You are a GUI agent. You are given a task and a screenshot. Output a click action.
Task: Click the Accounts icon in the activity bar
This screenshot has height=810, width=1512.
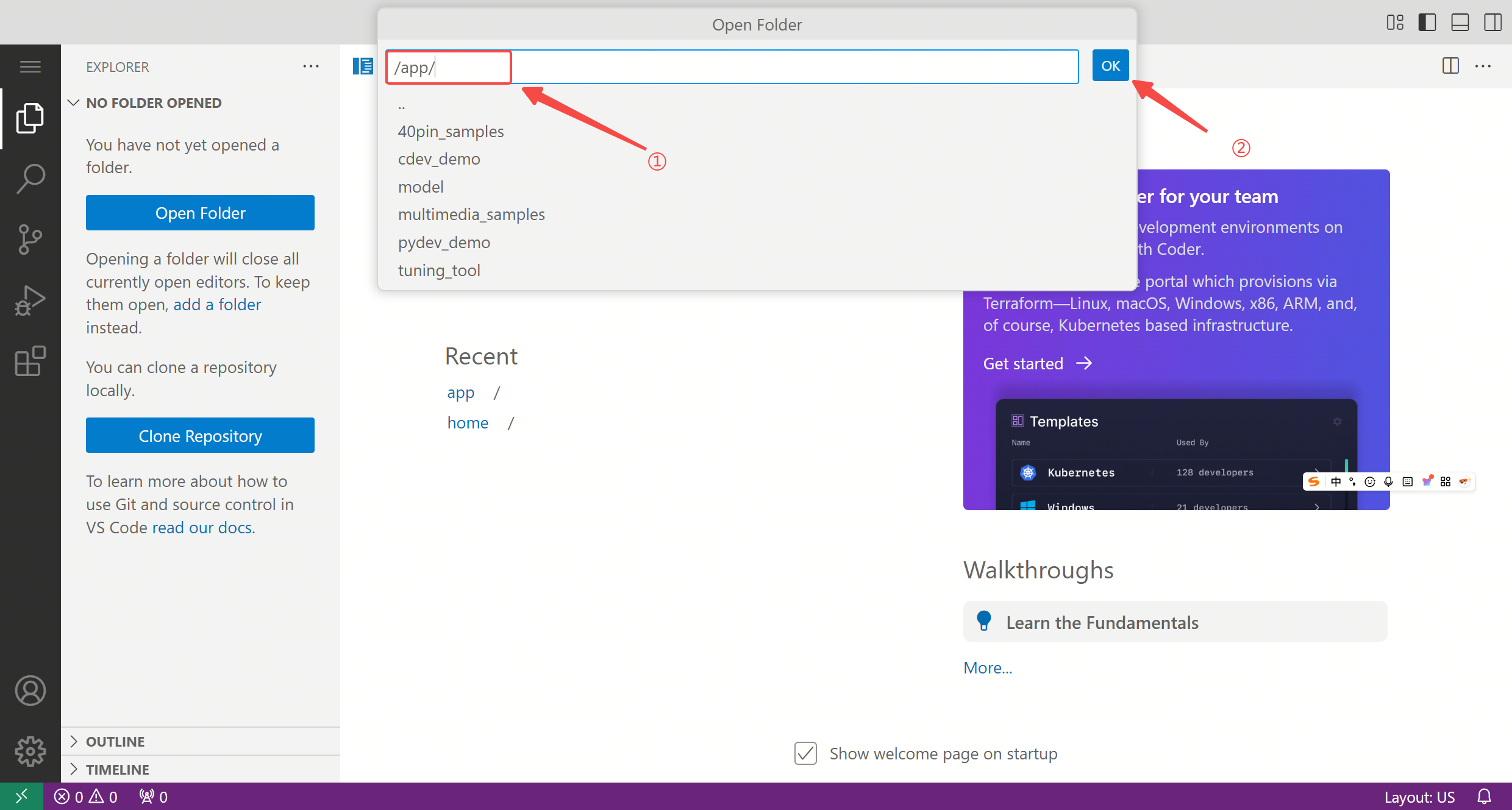point(30,691)
